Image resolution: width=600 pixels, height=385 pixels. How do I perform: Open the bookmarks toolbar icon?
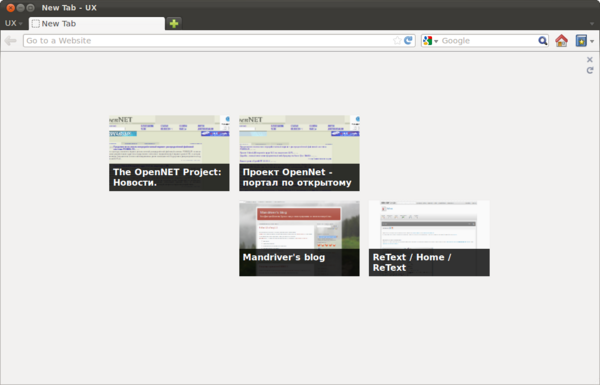[581, 41]
